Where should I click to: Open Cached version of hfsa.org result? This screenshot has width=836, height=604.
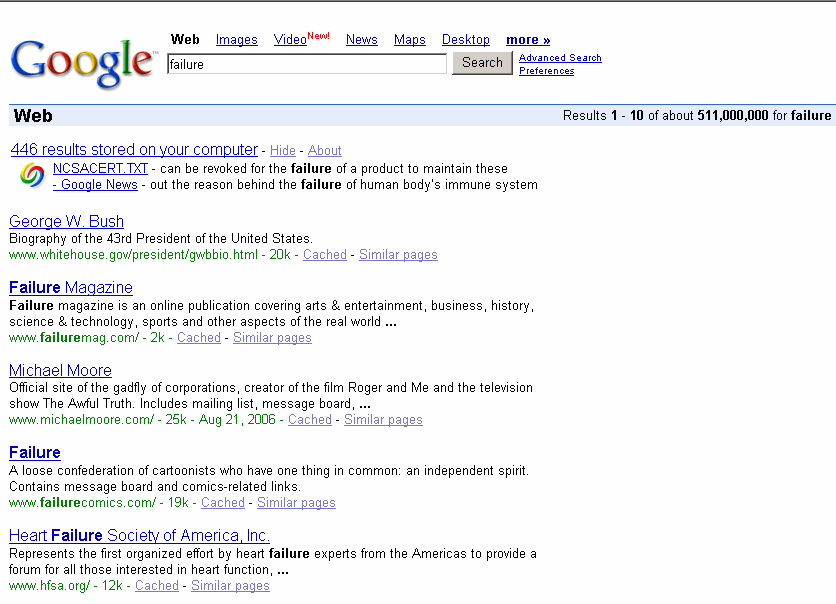157,585
